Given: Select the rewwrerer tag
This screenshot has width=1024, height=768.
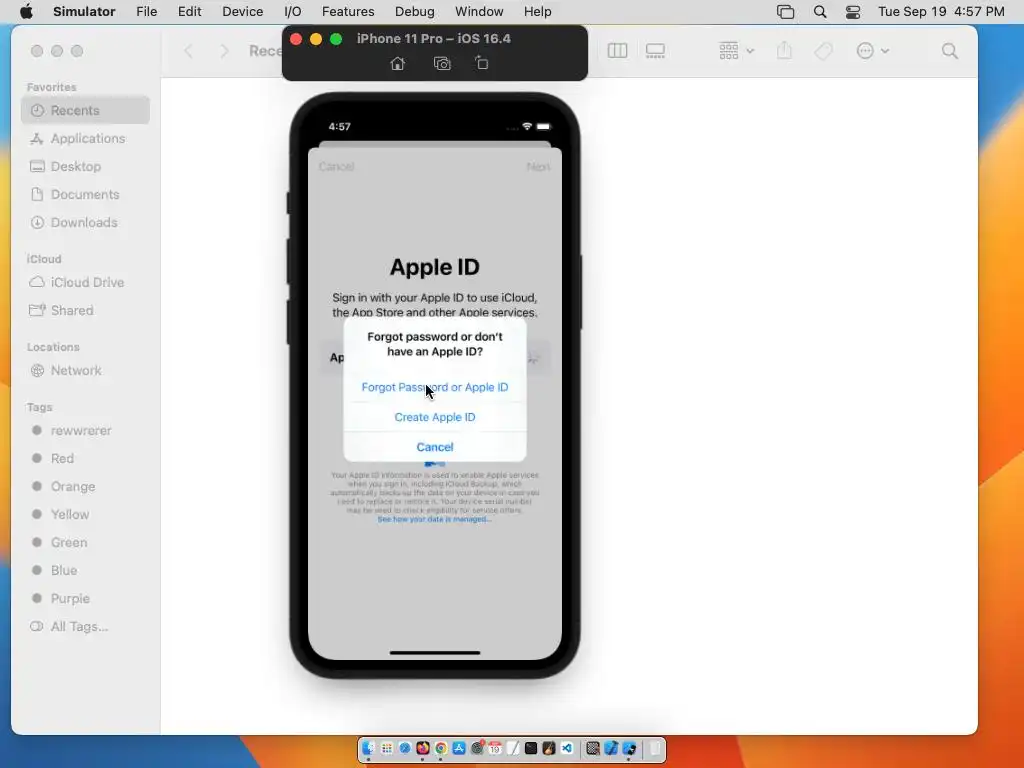Looking at the screenshot, I should click(86, 430).
